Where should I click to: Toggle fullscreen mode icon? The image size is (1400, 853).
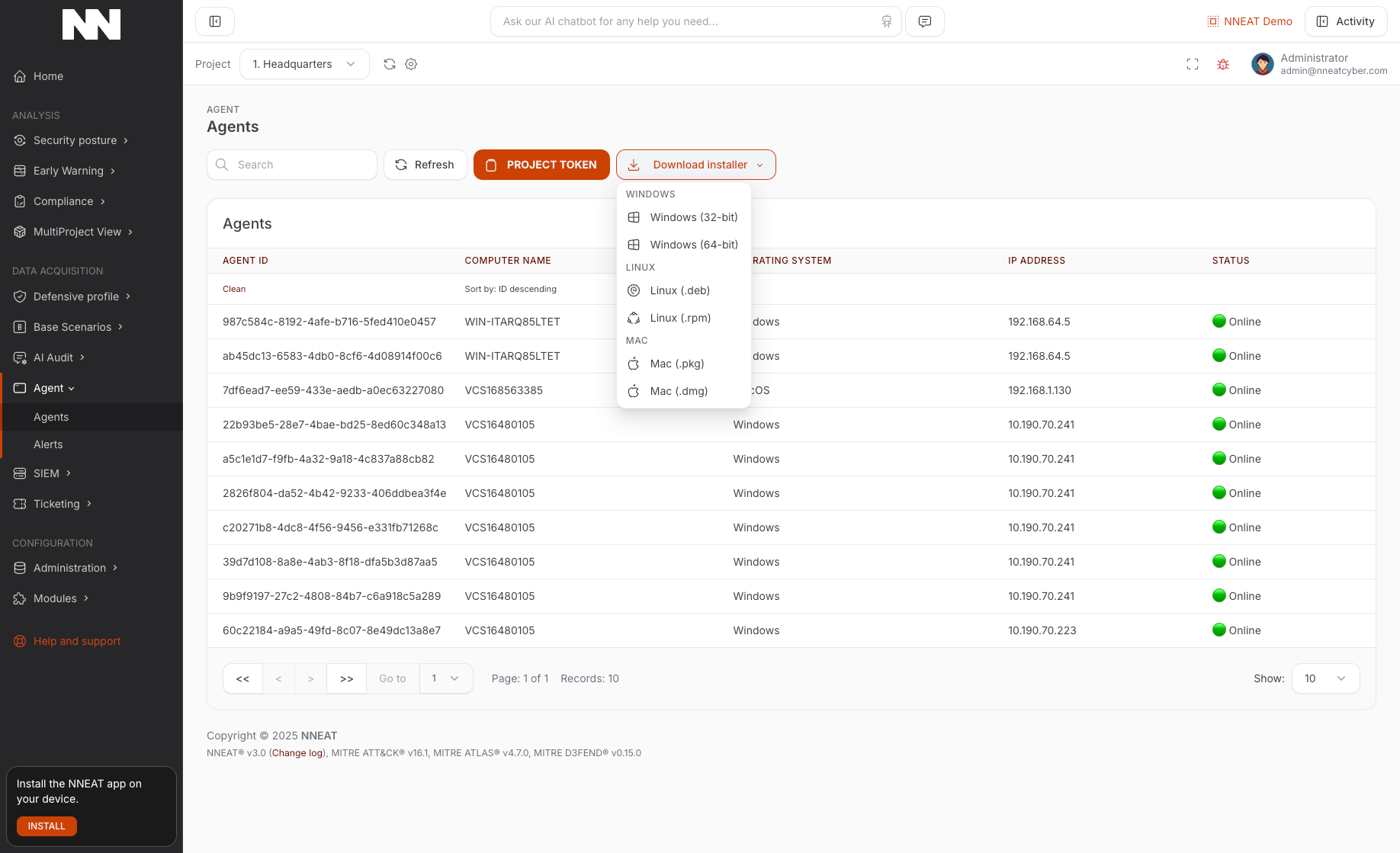[x=1193, y=64]
